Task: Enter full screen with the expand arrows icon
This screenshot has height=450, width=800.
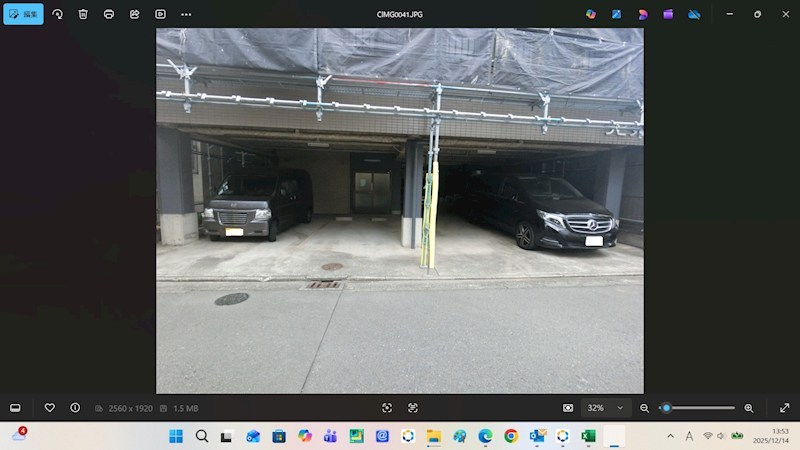Action: [785, 408]
